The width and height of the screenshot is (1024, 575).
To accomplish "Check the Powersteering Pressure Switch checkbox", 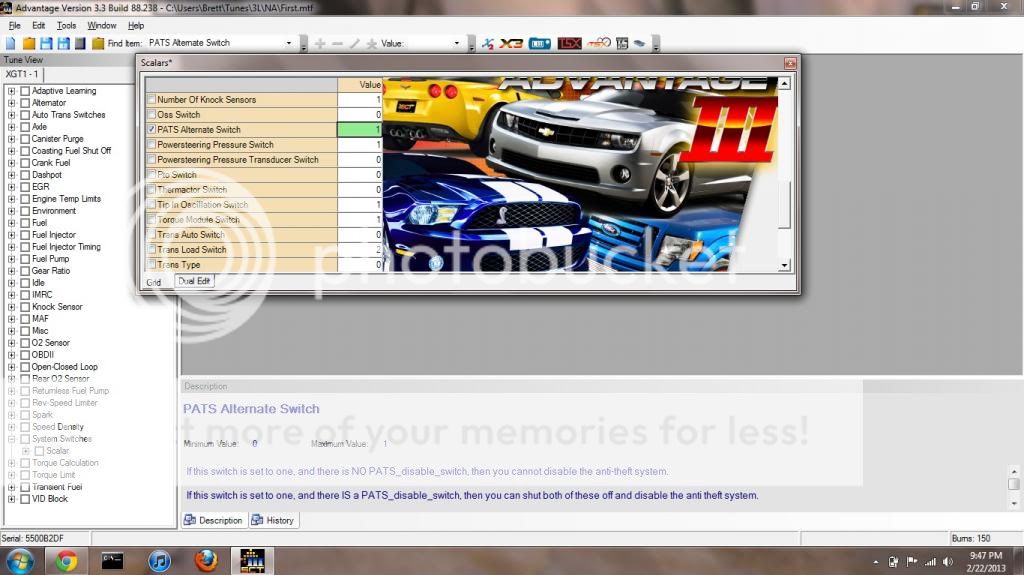I will [x=152, y=144].
